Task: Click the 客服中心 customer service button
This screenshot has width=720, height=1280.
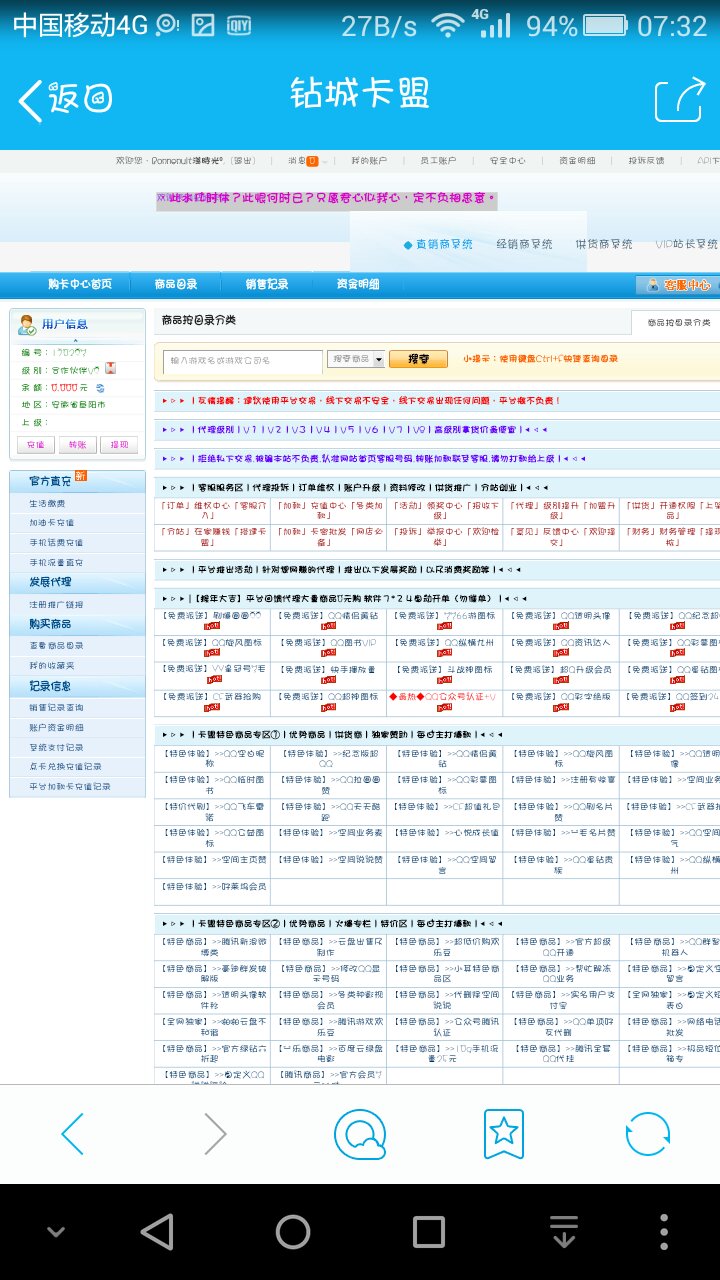Action: click(678, 285)
